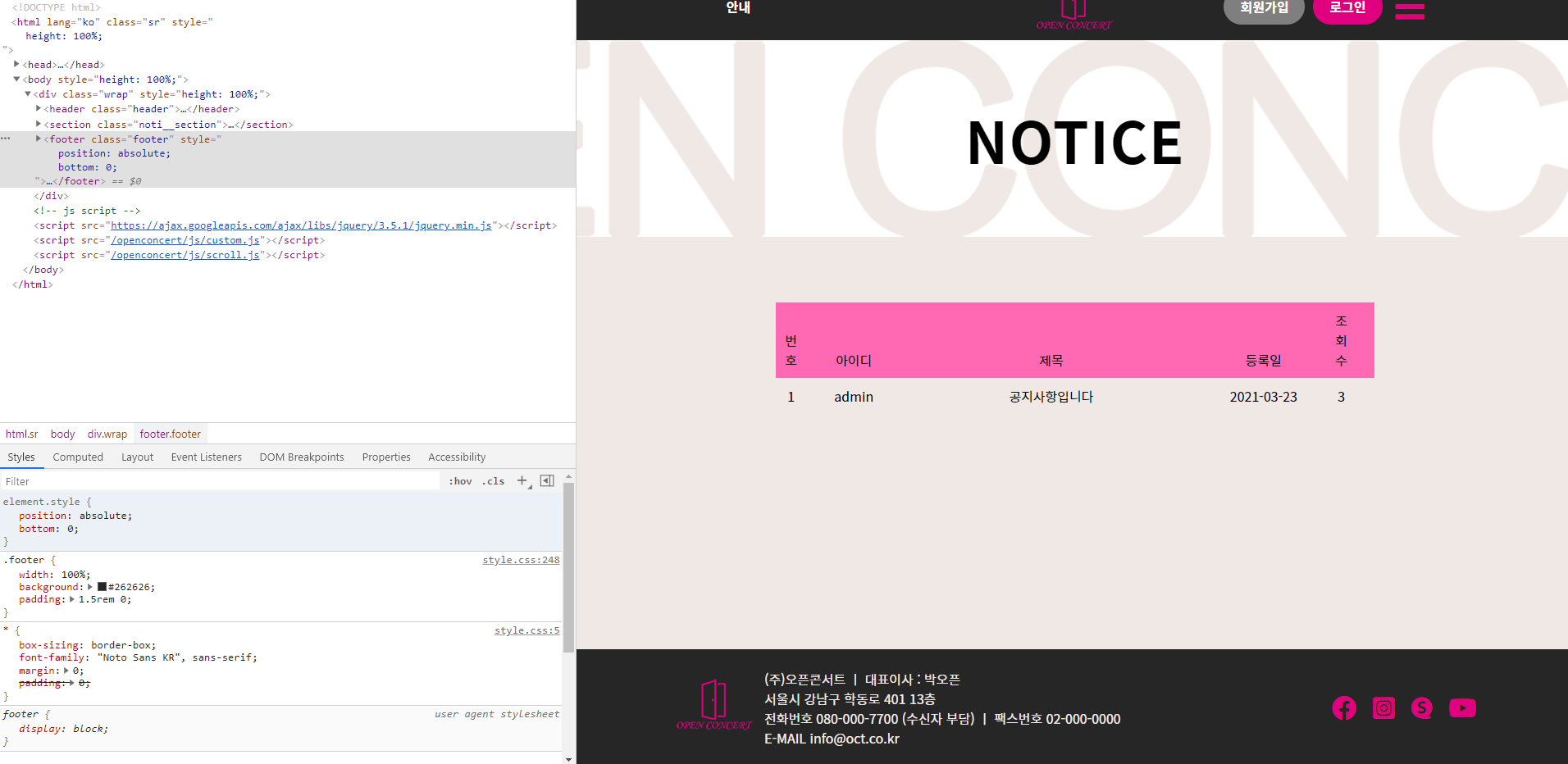1568x764 pixels.
Task: Collapse the body element node
Action: (16, 80)
